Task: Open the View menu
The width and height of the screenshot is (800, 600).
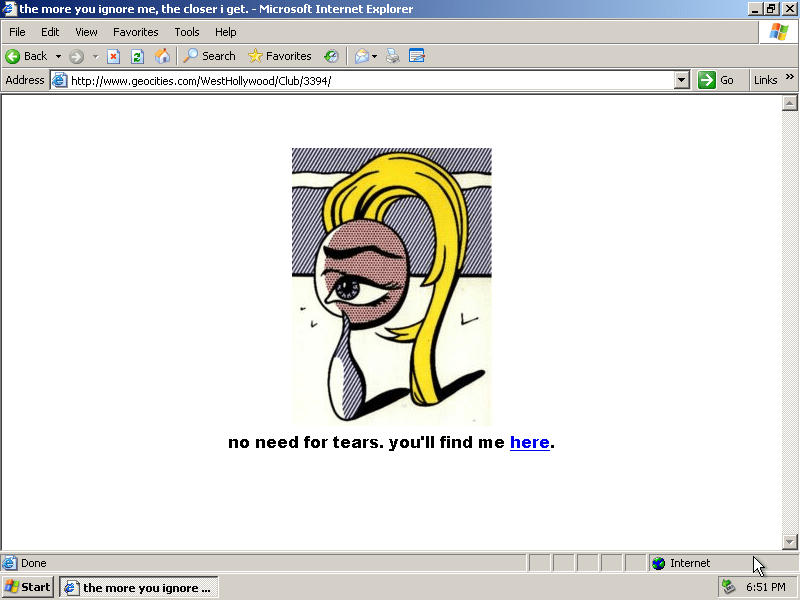Action: pos(86,32)
